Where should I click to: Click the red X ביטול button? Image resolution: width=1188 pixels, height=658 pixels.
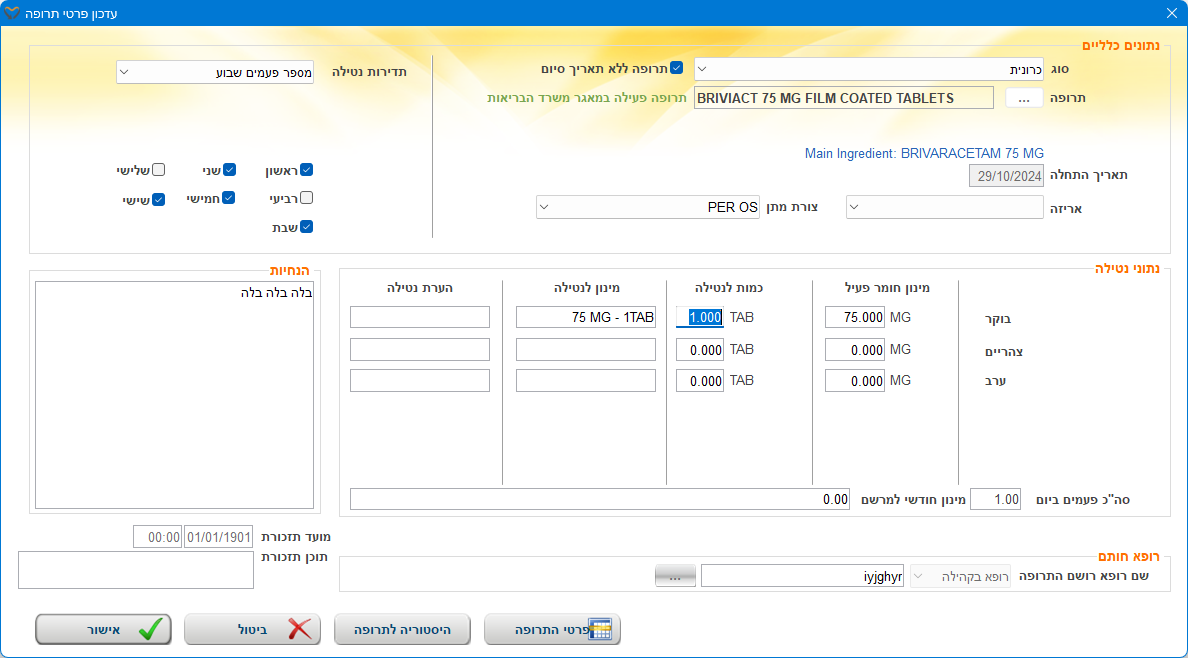(252, 629)
